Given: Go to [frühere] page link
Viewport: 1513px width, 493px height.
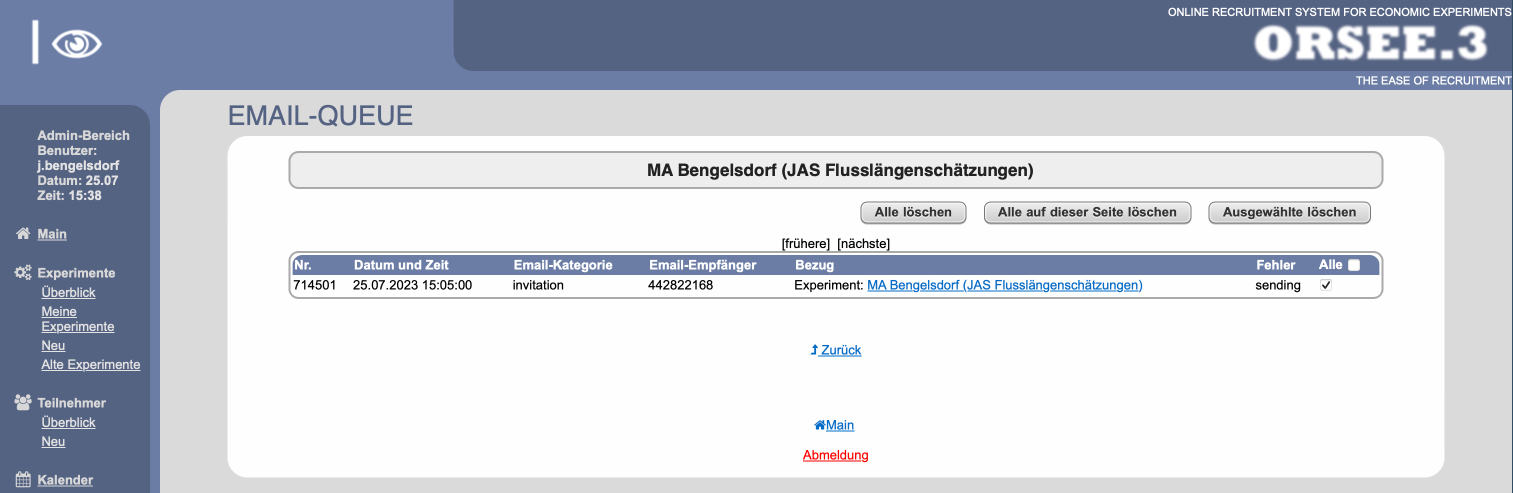Looking at the screenshot, I should pos(806,243).
